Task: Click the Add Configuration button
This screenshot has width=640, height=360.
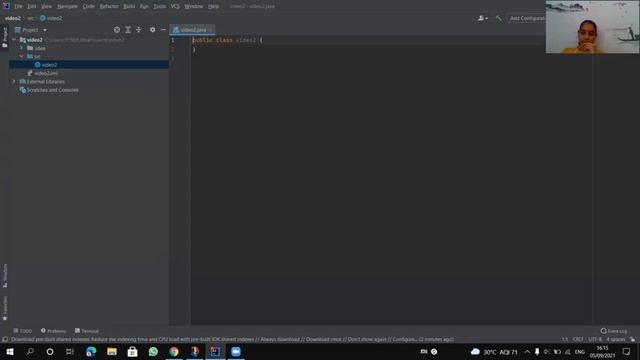Action: [527, 18]
